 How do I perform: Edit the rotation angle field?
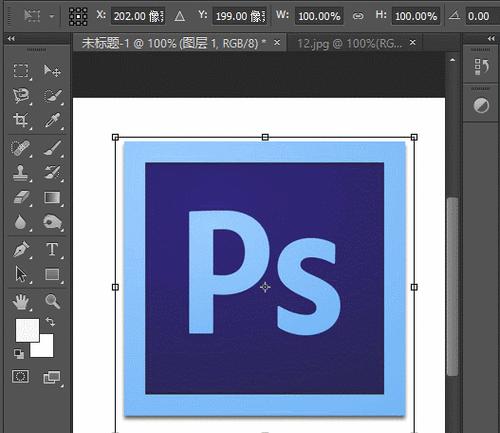[x=482, y=16]
